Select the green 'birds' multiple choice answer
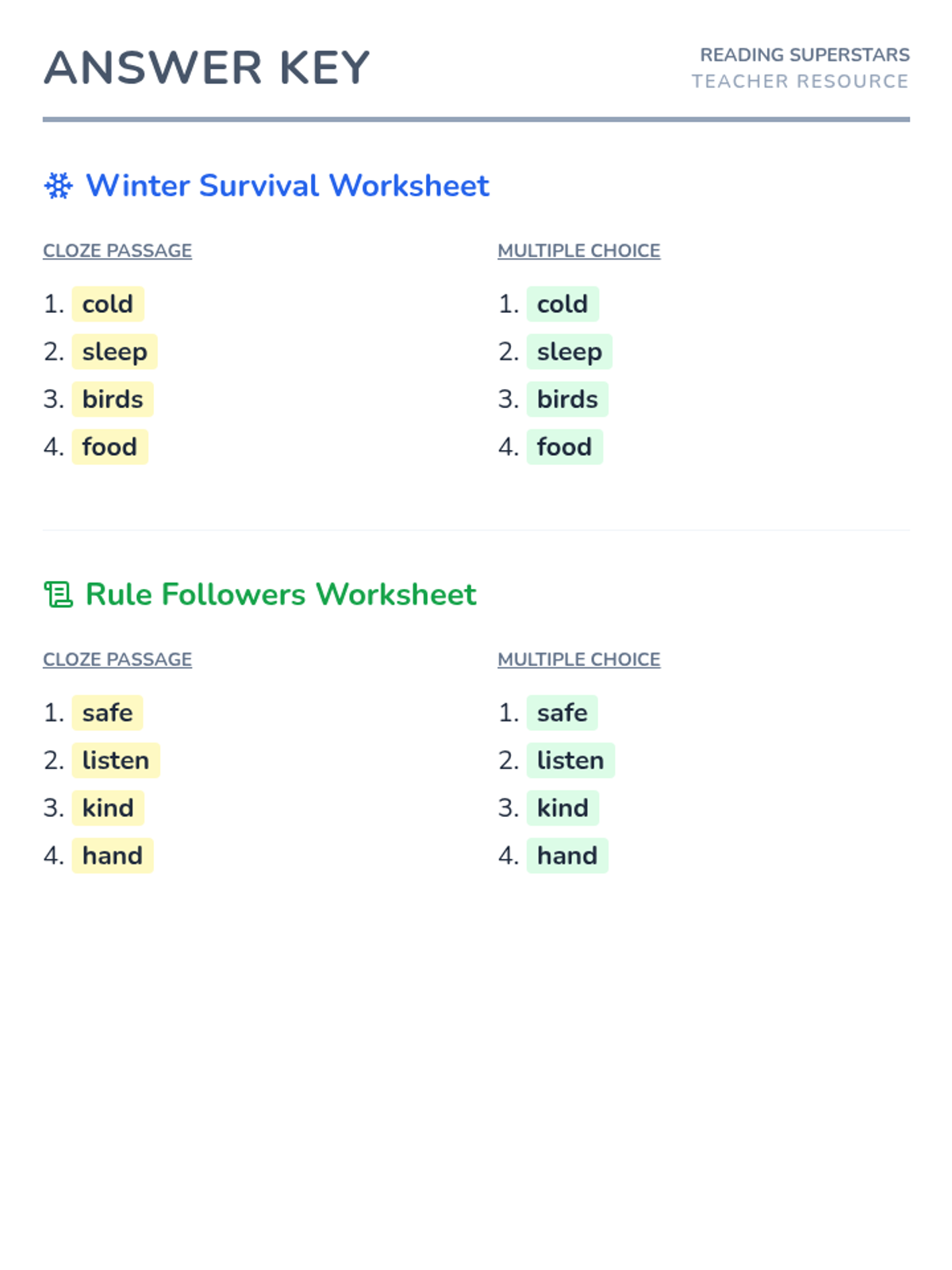Viewport: 952px width, 1270px height. (x=568, y=399)
